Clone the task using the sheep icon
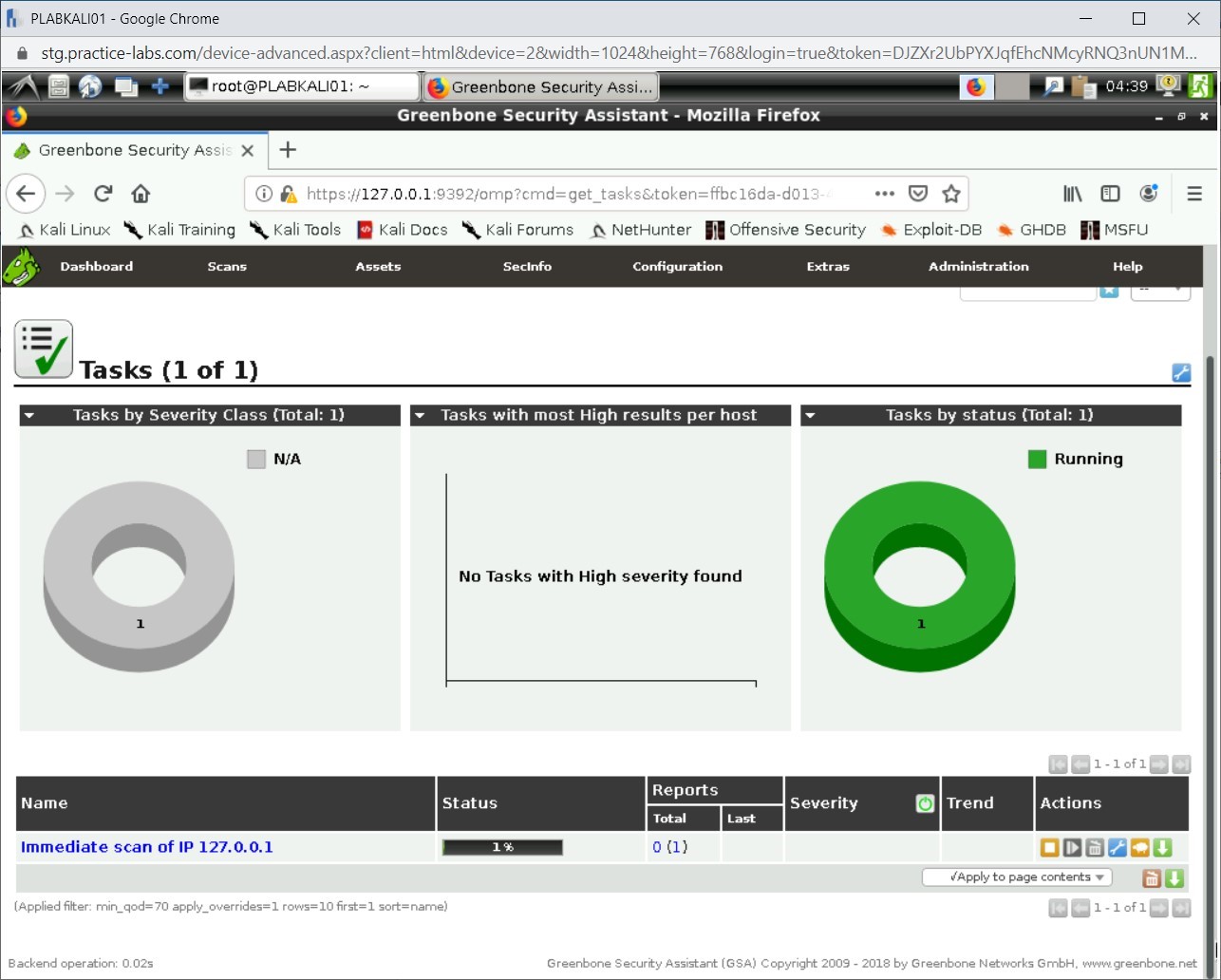1221x980 pixels. coord(1139,848)
